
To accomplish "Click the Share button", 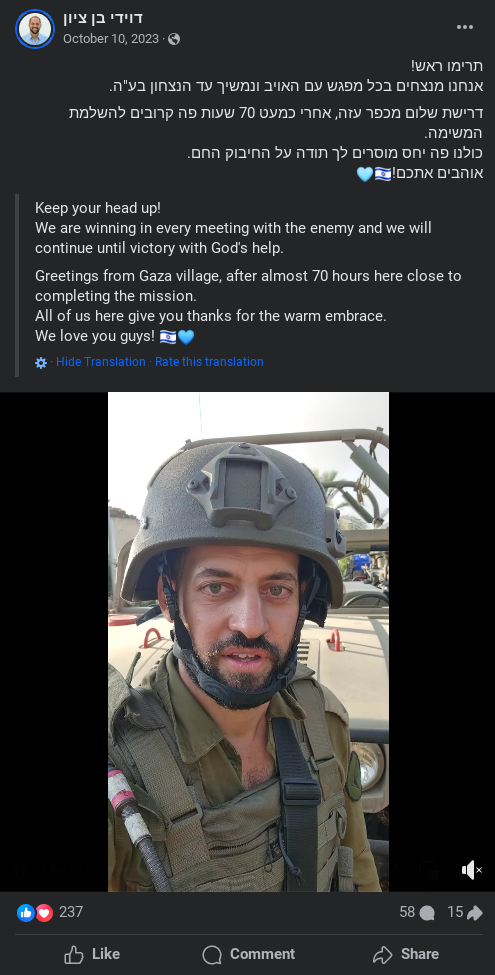I will click(405, 954).
